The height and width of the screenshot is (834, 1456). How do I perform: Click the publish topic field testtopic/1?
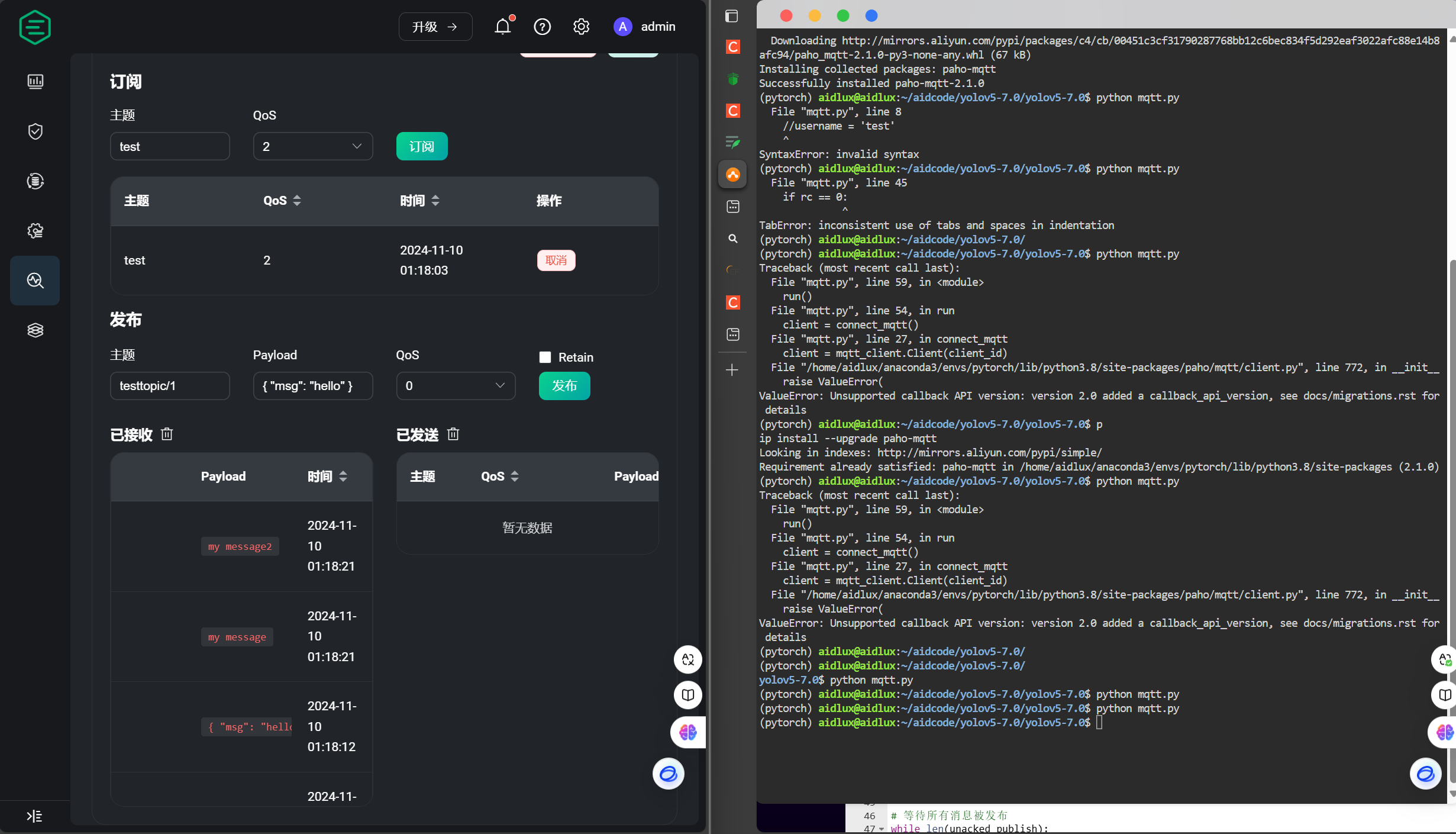(169, 386)
